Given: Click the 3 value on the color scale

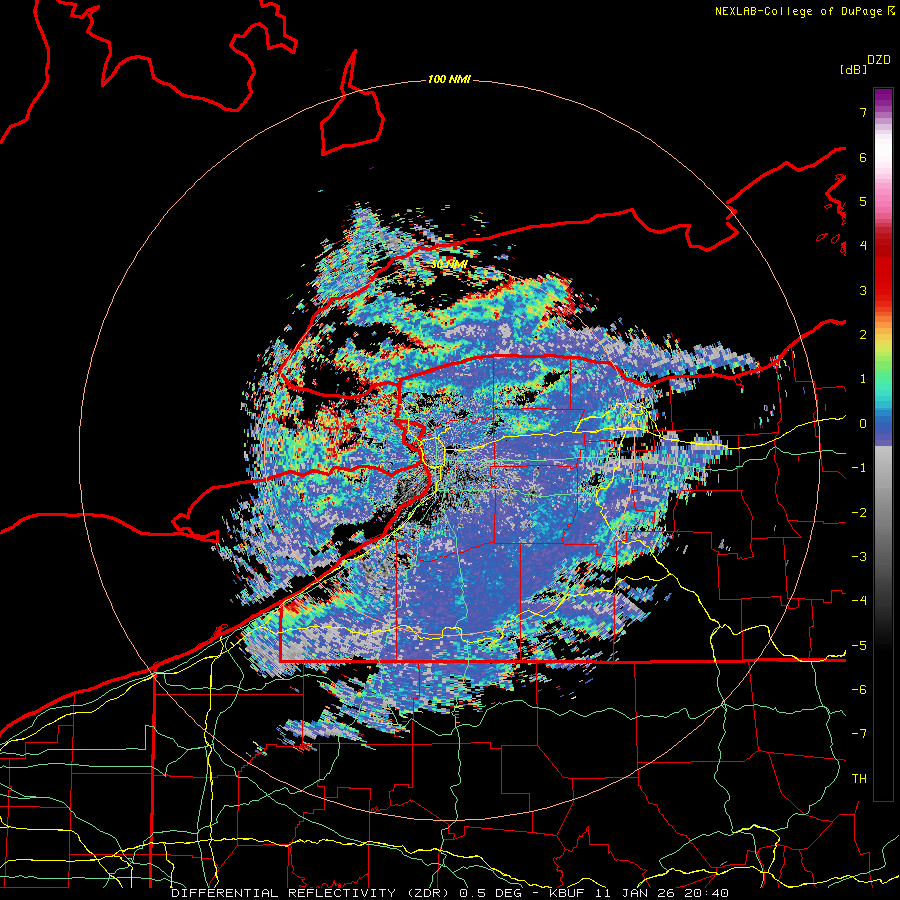Looking at the screenshot, I should pos(863,290).
